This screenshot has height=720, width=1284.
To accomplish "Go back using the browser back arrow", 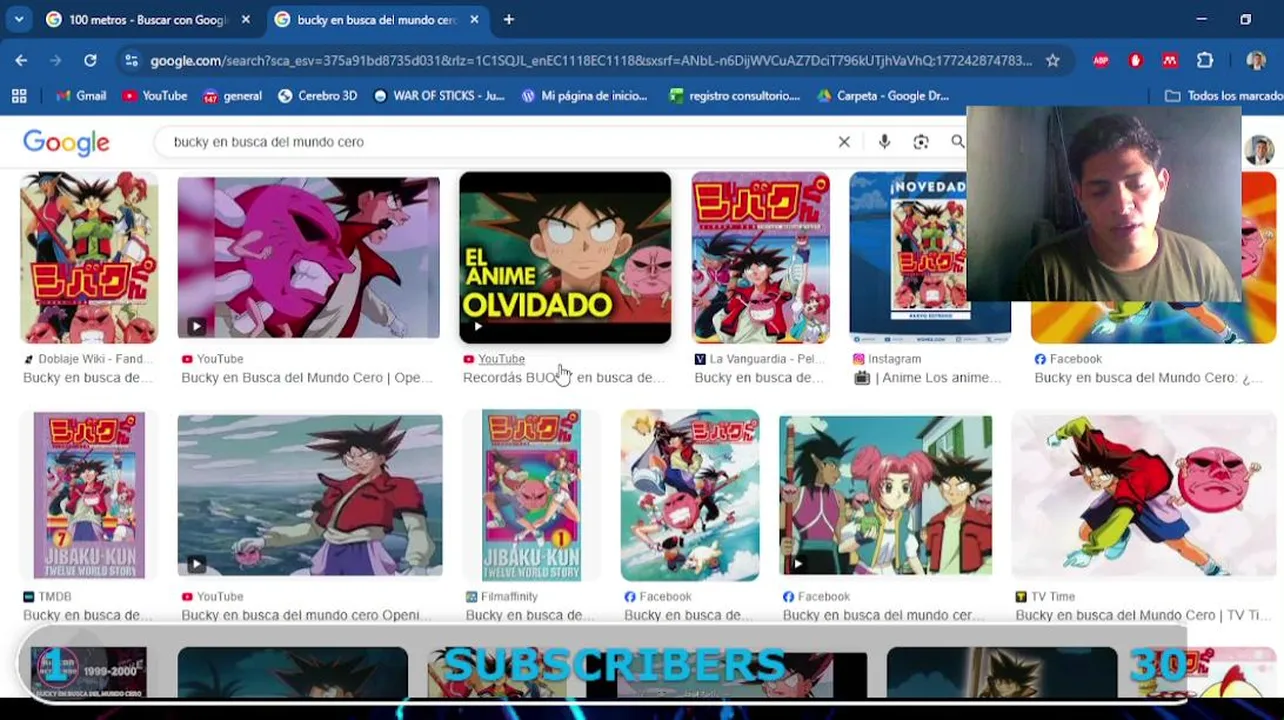I will coord(21,61).
